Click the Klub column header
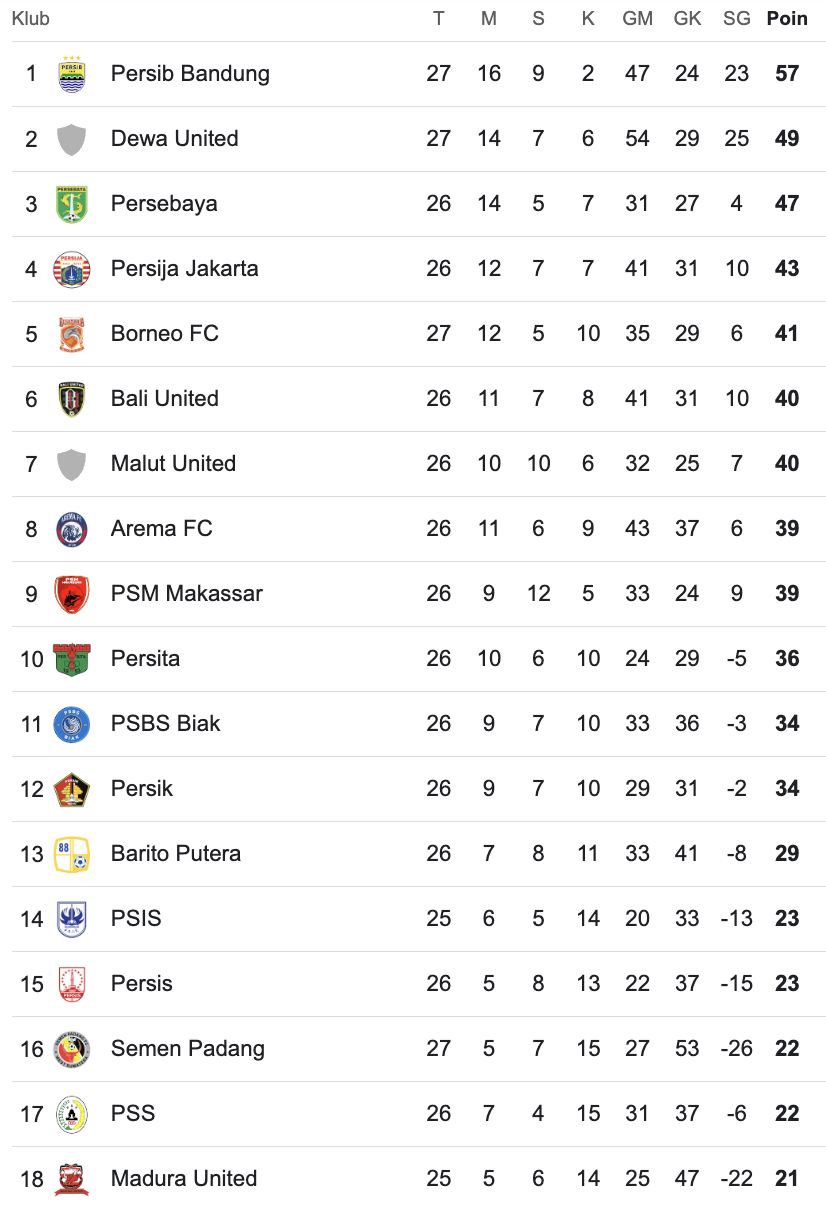 [30, 19]
